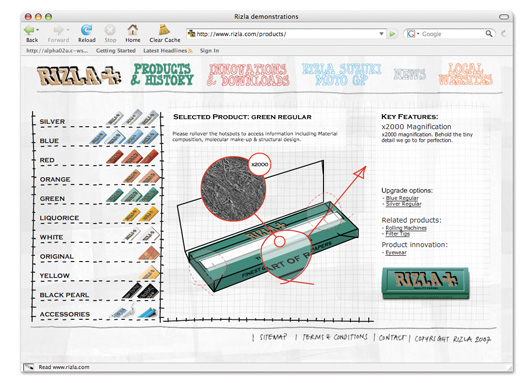Click the Forward arrow button
The height and width of the screenshot is (383, 530).
pyautogui.click(x=58, y=30)
